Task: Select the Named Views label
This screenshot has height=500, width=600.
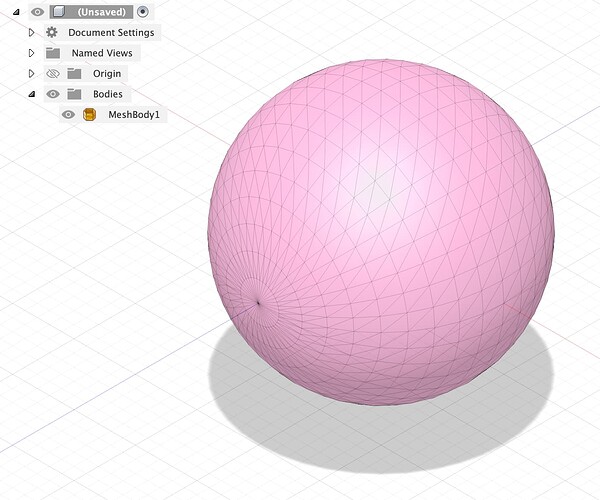Action: point(102,53)
